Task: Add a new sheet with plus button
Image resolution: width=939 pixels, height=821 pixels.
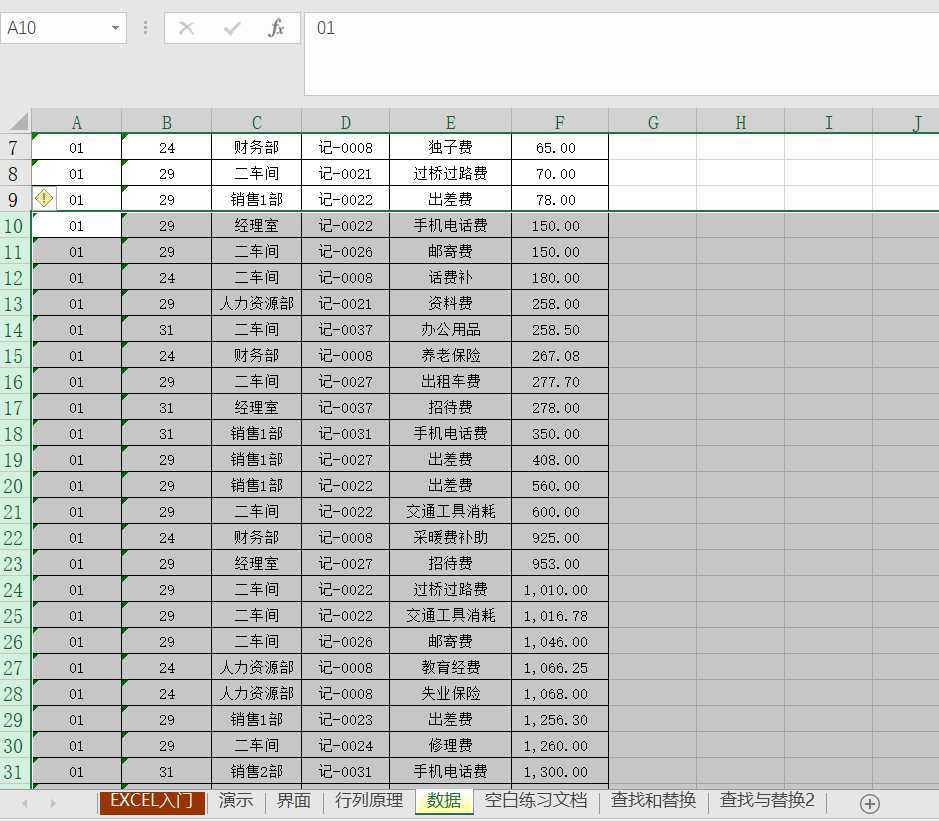Action: pyautogui.click(x=870, y=804)
